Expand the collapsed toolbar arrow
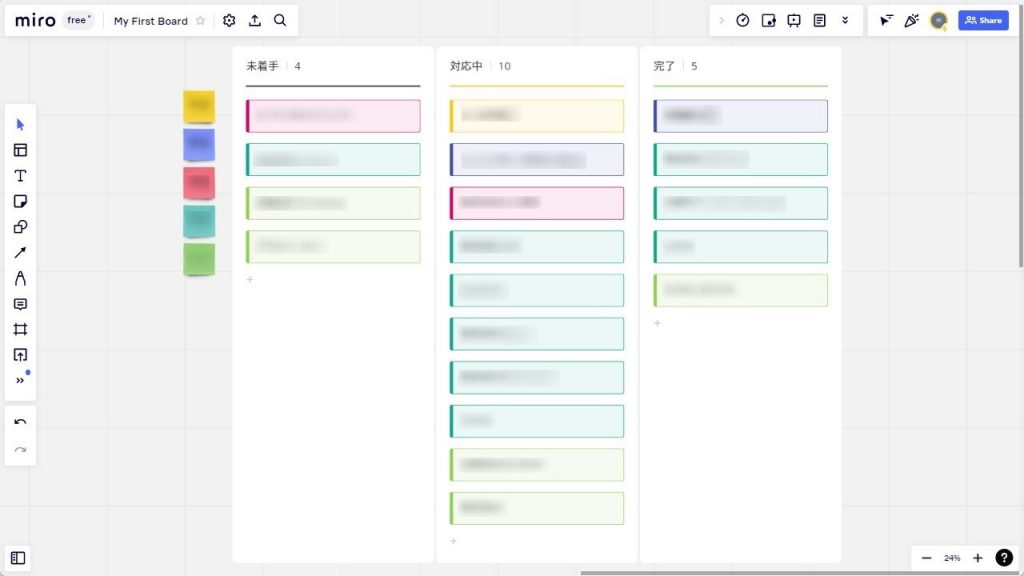The height and width of the screenshot is (576, 1024). coord(722,20)
